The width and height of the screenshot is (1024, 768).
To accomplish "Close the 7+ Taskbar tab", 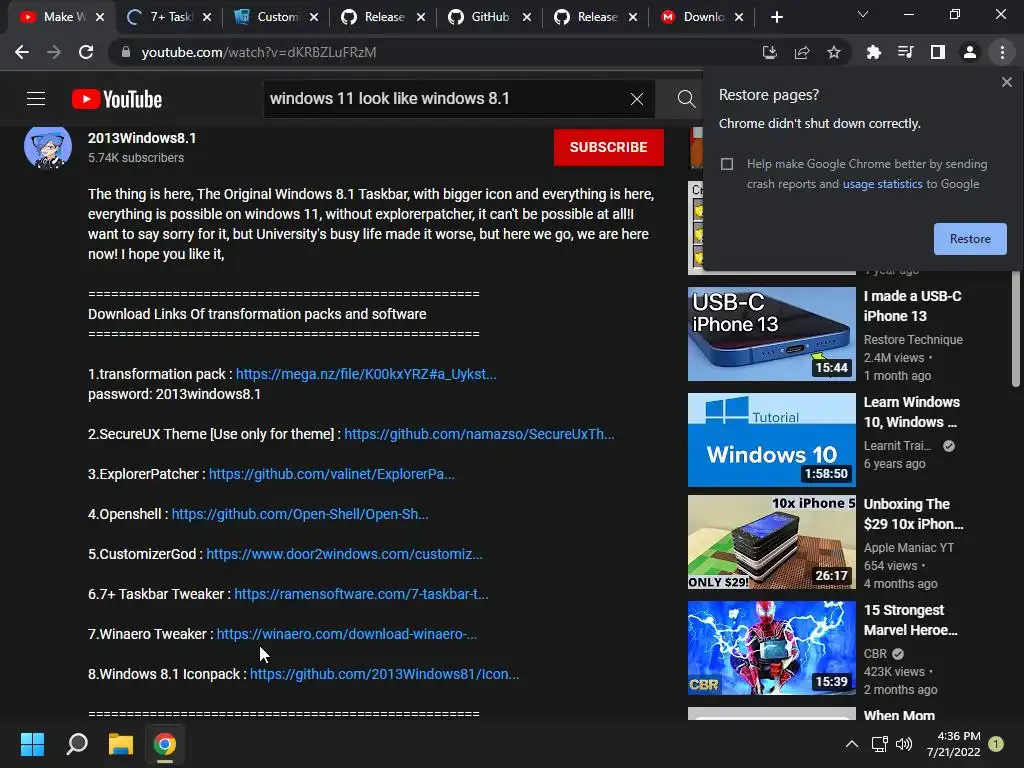I will pyautogui.click(x=207, y=17).
